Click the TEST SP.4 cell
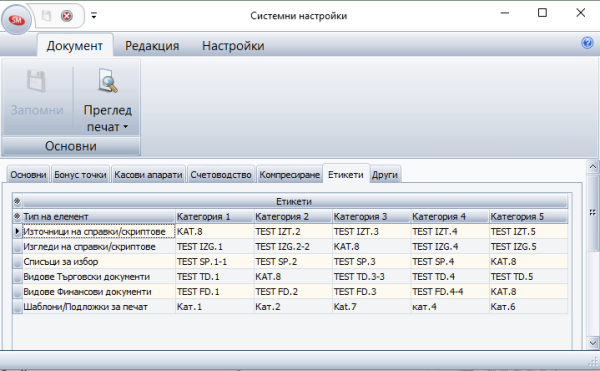Screen dimensions: 600x371 coord(450,262)
